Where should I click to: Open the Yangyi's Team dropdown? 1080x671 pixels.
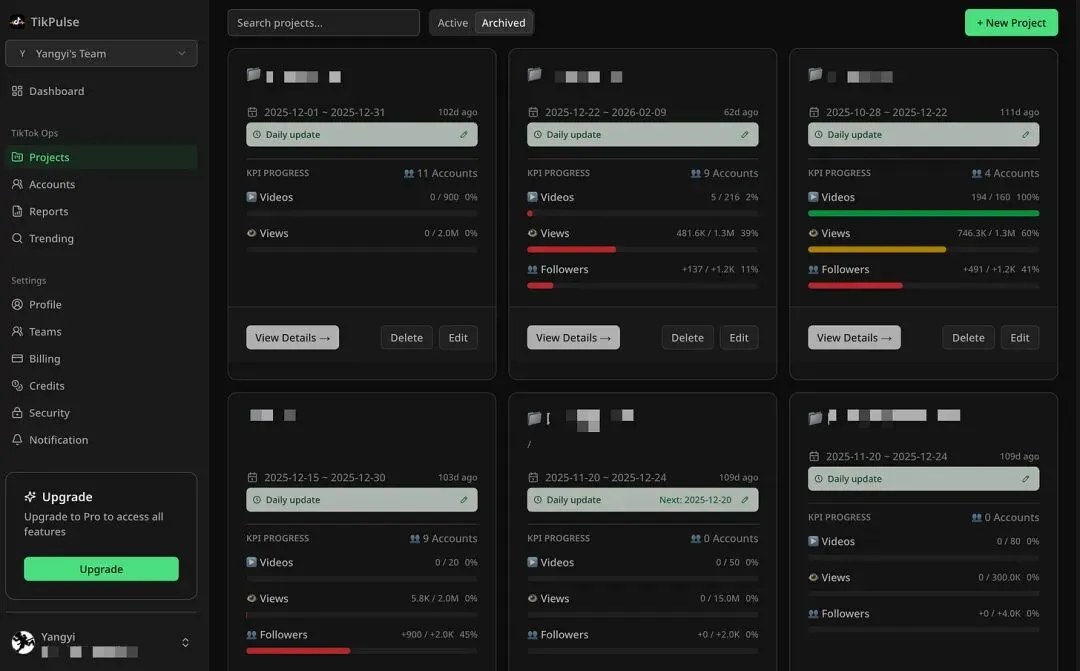tap(101, 54)
